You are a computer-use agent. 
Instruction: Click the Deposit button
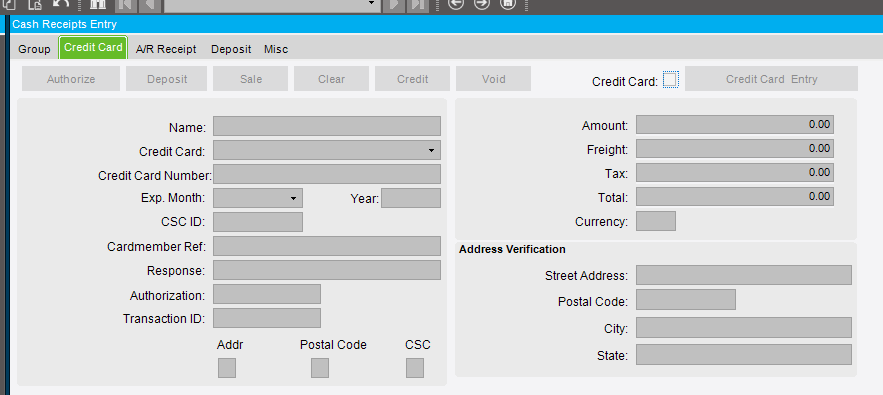pyautogui.click(x=167, y=79)
